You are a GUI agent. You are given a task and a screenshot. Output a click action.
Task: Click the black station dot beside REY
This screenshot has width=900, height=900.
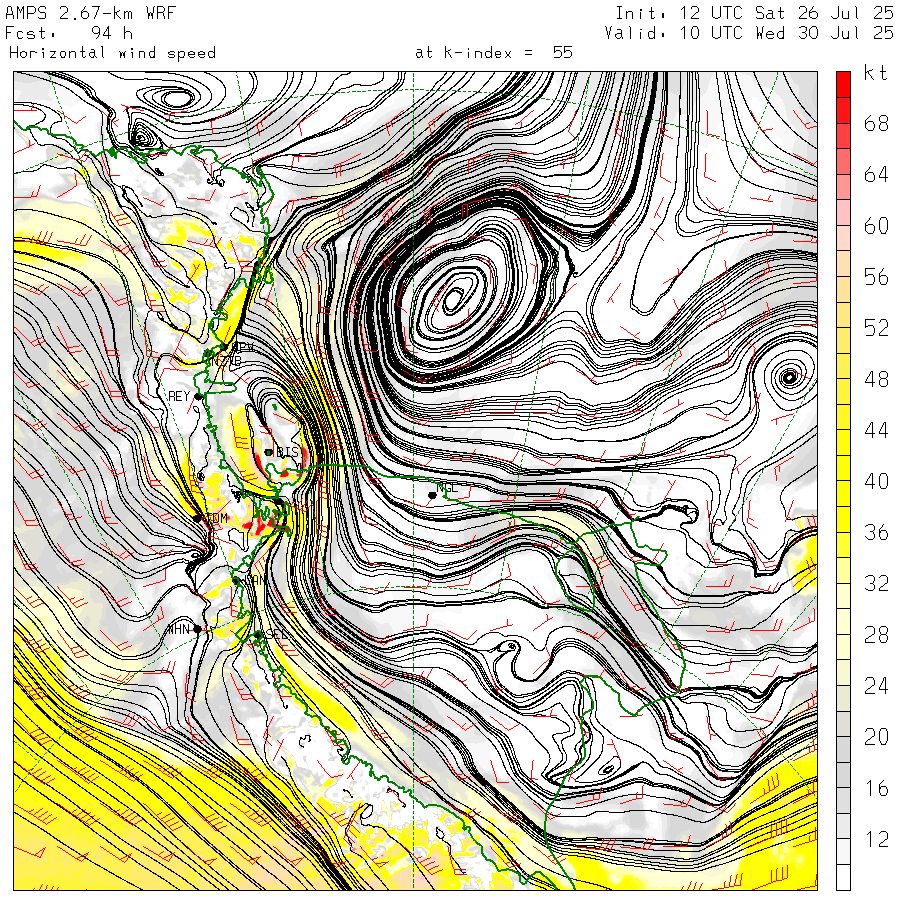click(199, 397)
